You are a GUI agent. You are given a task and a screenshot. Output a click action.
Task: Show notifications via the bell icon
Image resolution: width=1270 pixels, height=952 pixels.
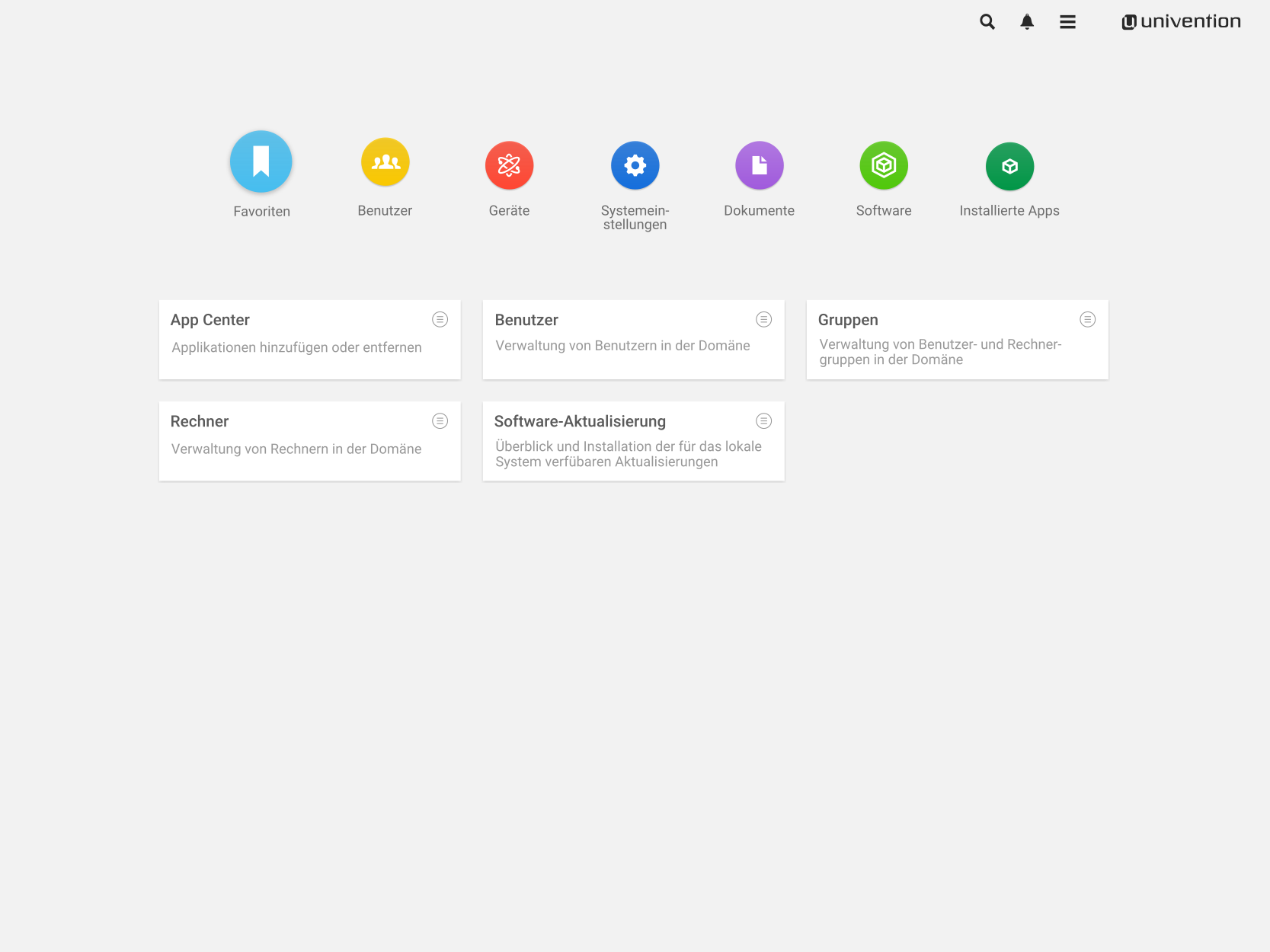click(x=1027, y=22)
